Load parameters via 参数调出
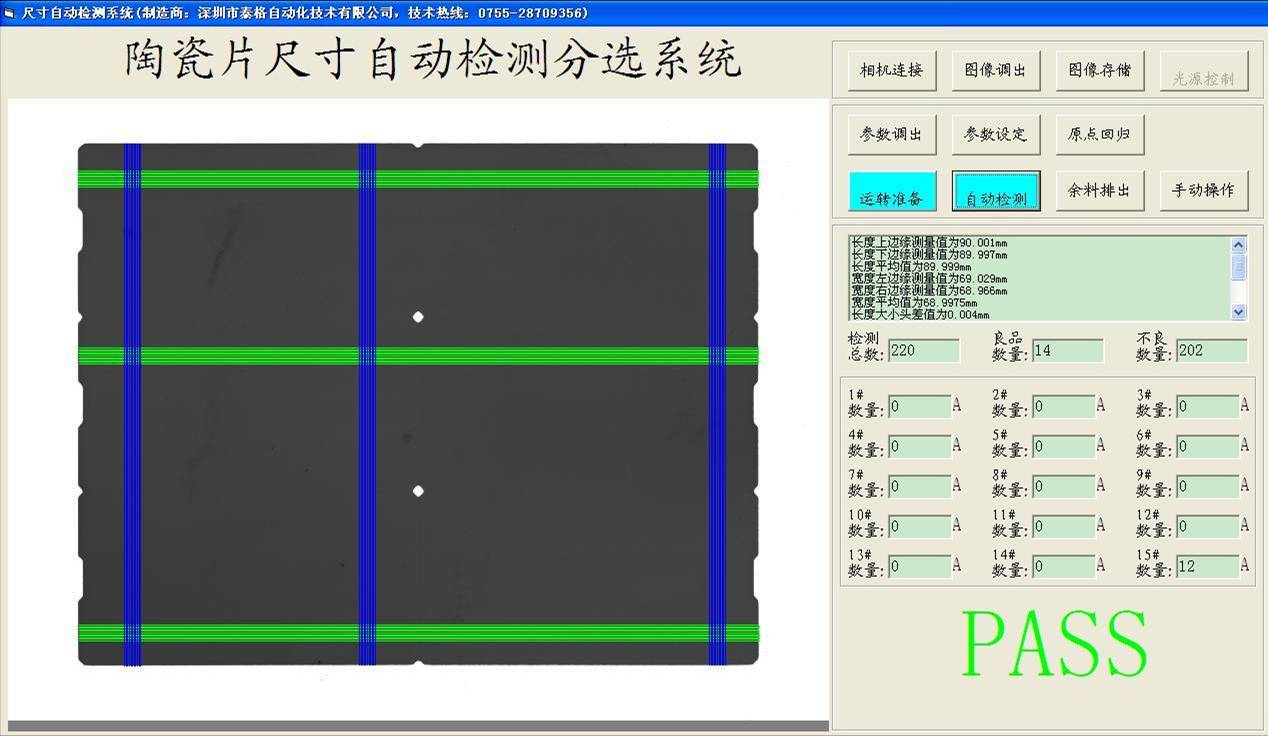The width and height of the screenshot is (1268, 736). (x=891, y=134)
